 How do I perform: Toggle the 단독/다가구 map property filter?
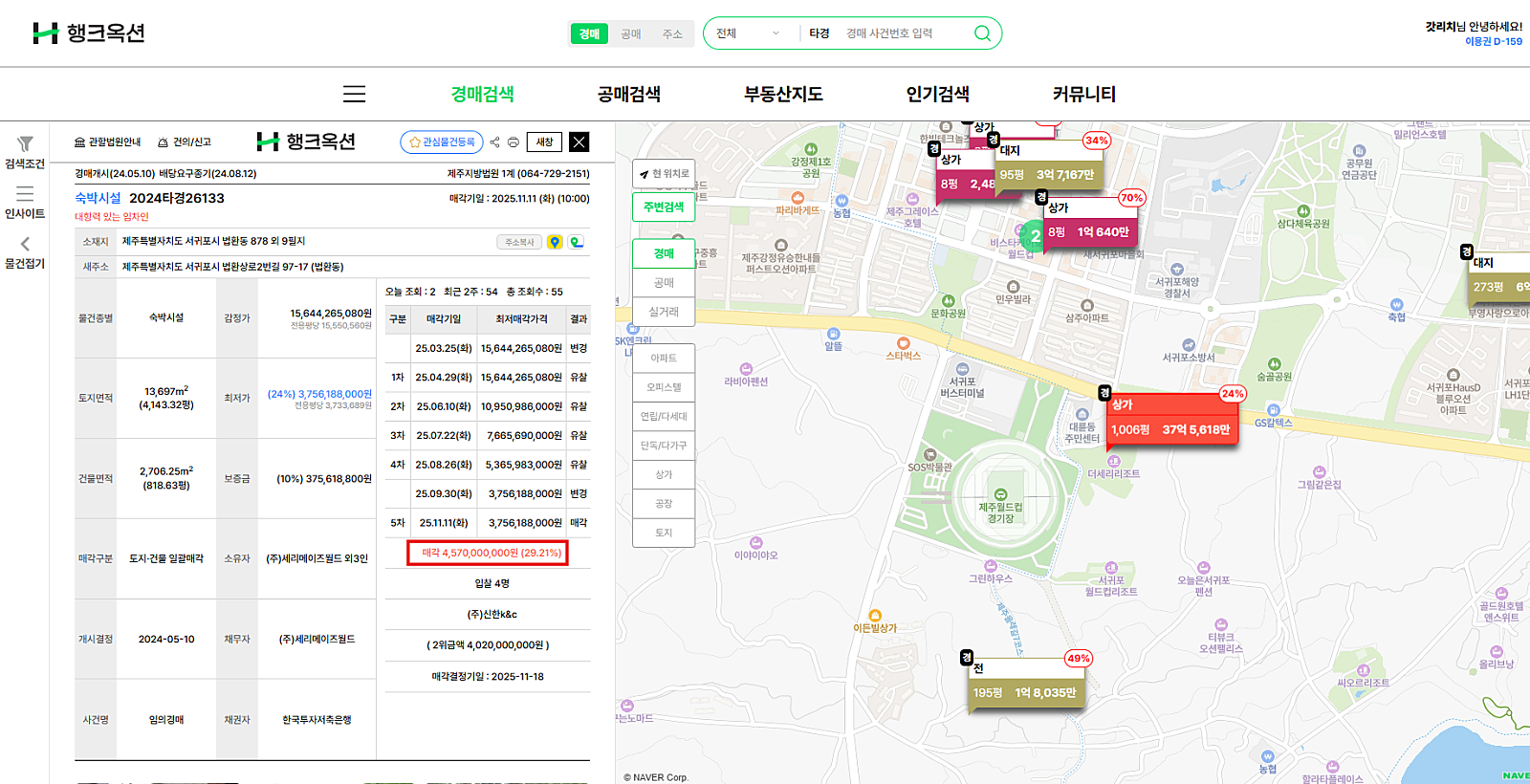coord(664,446)
